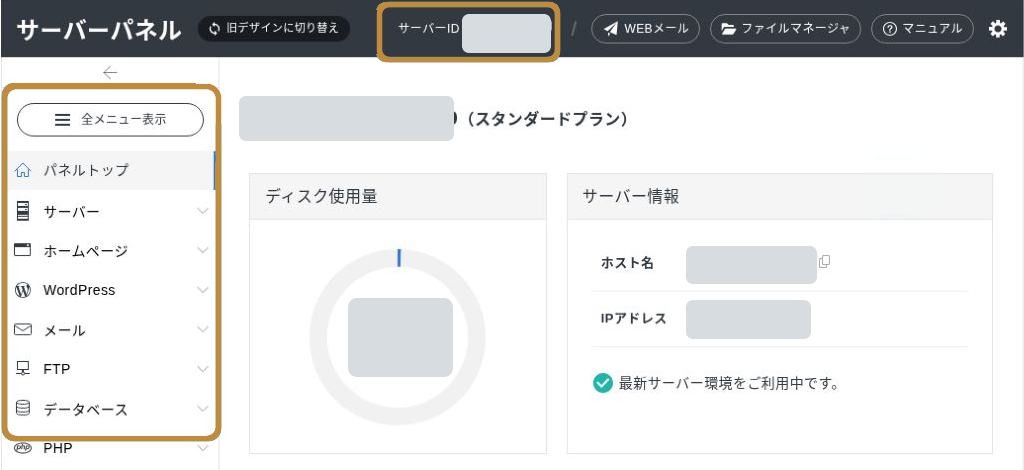
Task: Open the メール sidebar menu
Action: coord(110,330)
